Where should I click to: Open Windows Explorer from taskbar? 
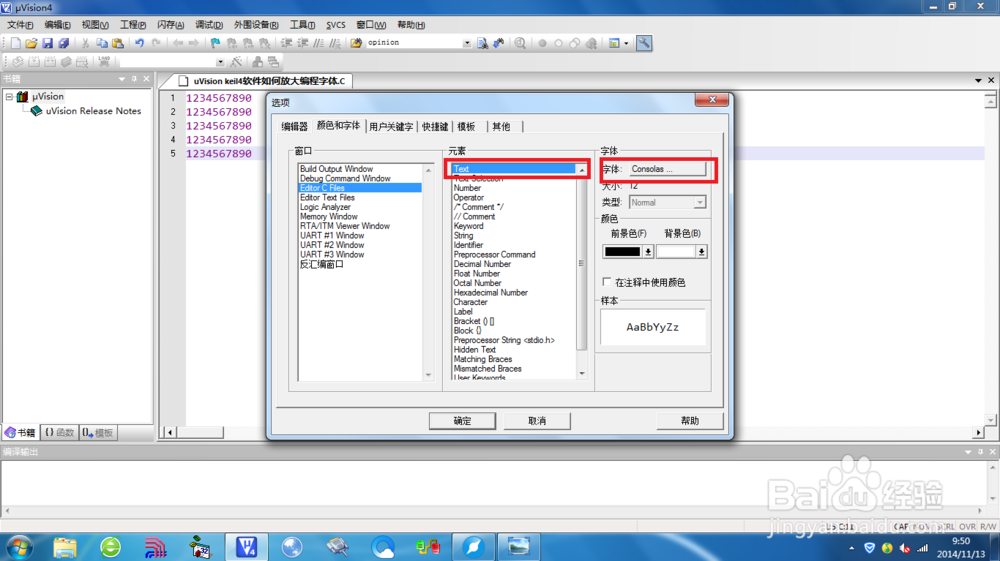[65, 547]
